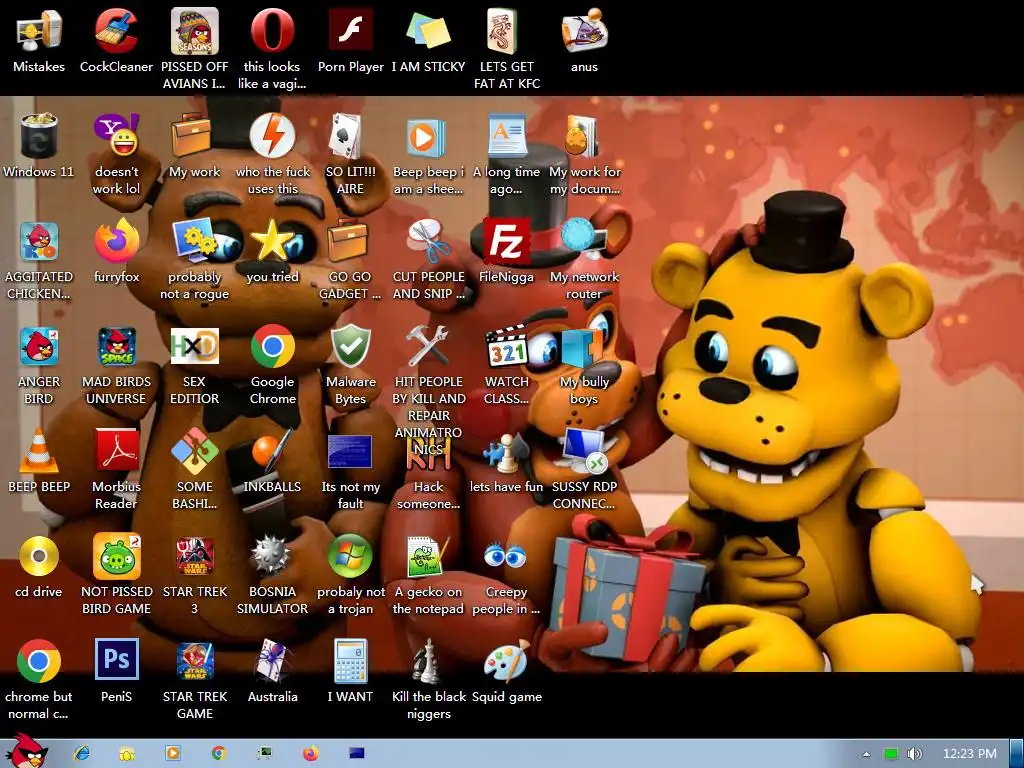Open the Chess Titans chess pieces icon
This screenshot has height=768, width=1024.
tap(428, 661)
